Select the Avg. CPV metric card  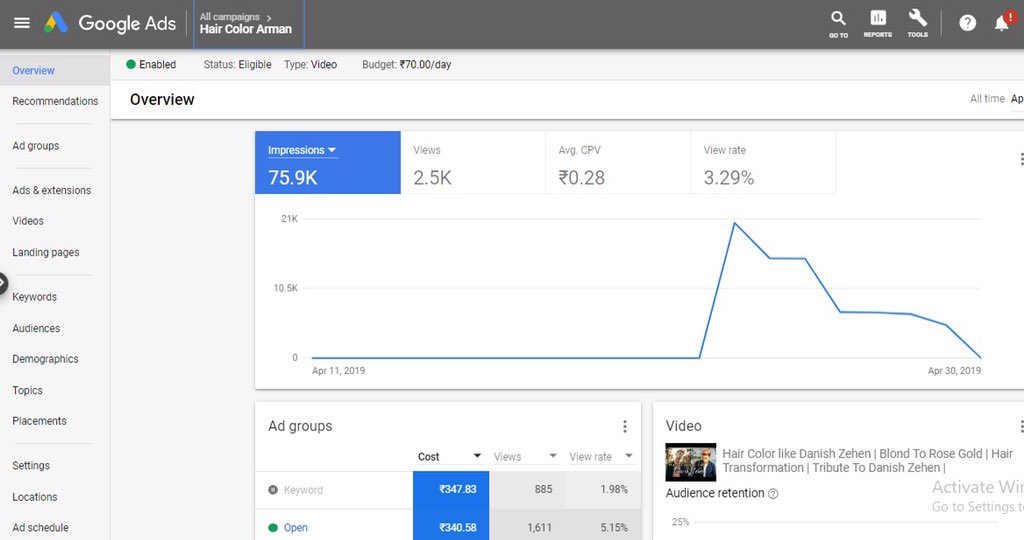[x=618, y=163]
